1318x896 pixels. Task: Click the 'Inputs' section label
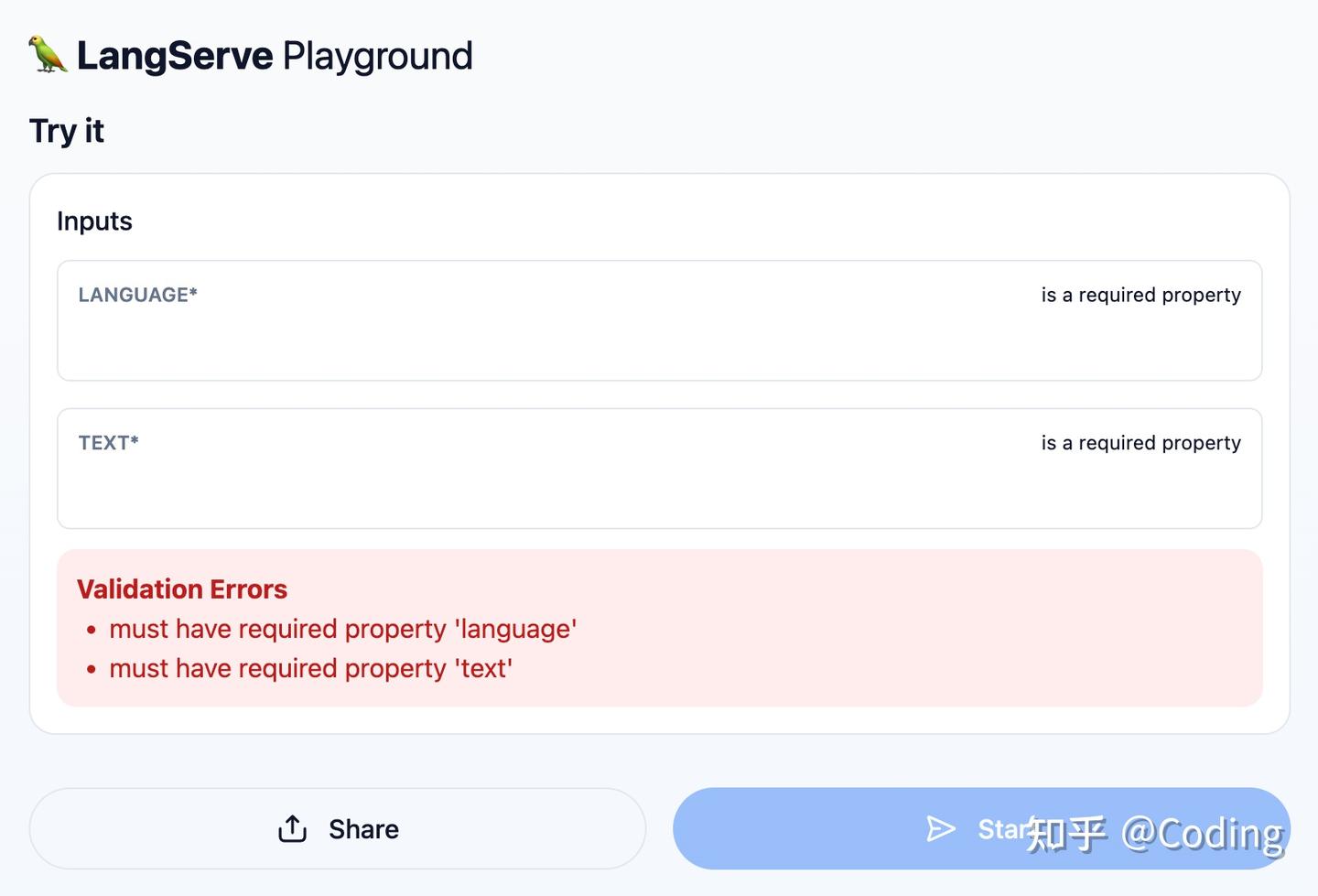tap(94, 221)
